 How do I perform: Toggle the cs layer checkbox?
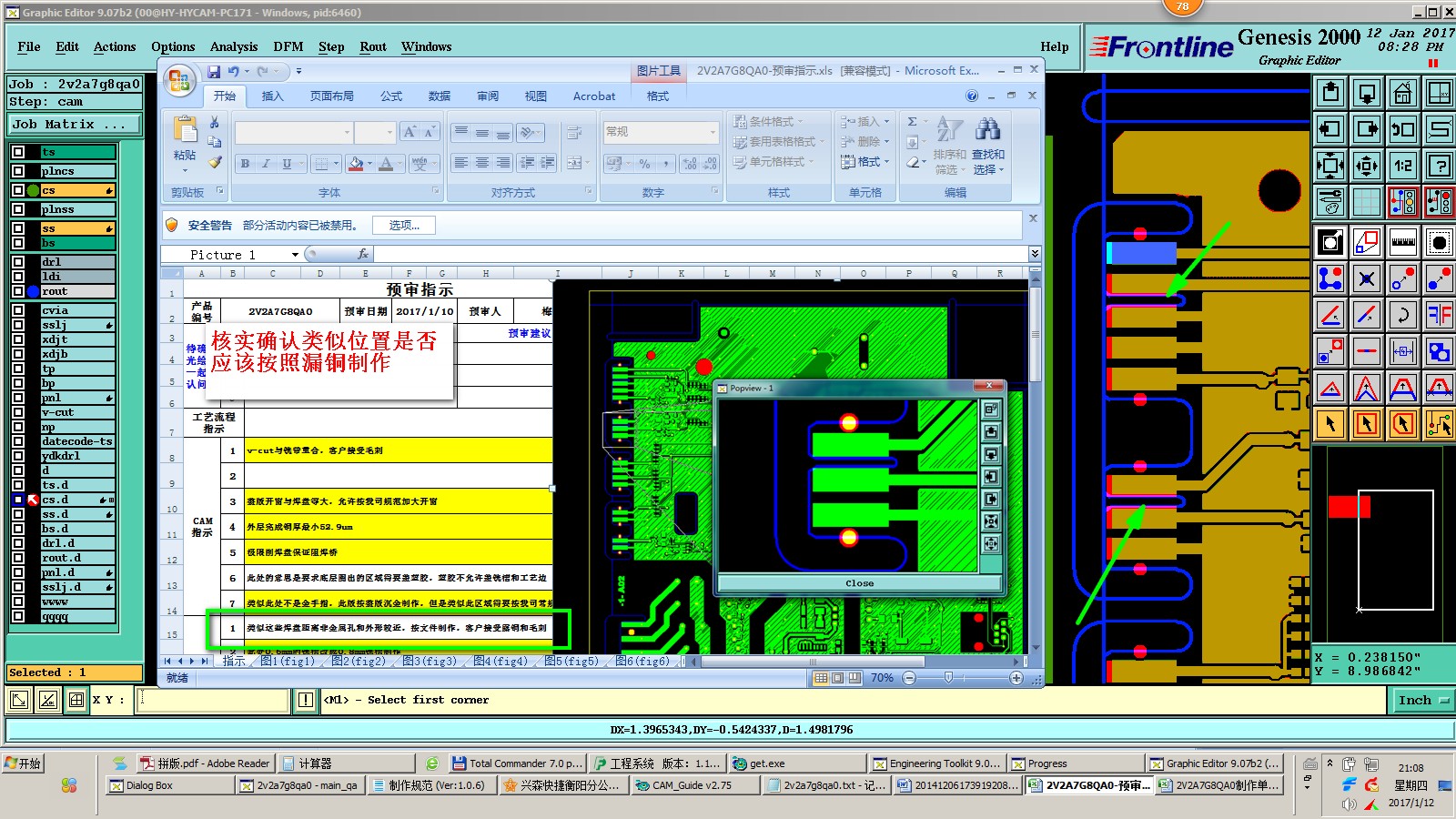pyautogui.click(x=18, y=190)
